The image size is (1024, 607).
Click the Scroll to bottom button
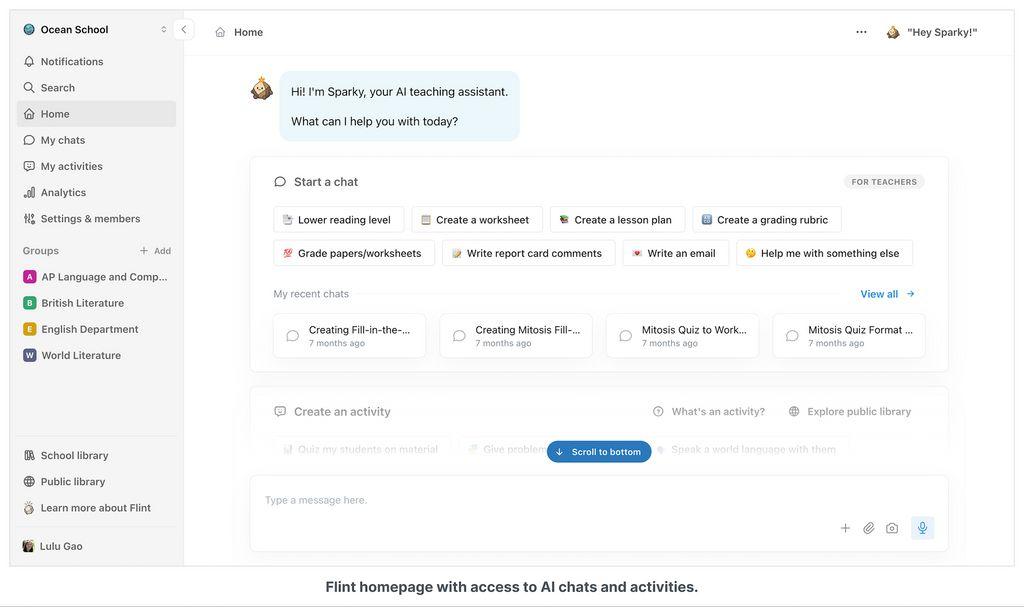coord(599,451)
